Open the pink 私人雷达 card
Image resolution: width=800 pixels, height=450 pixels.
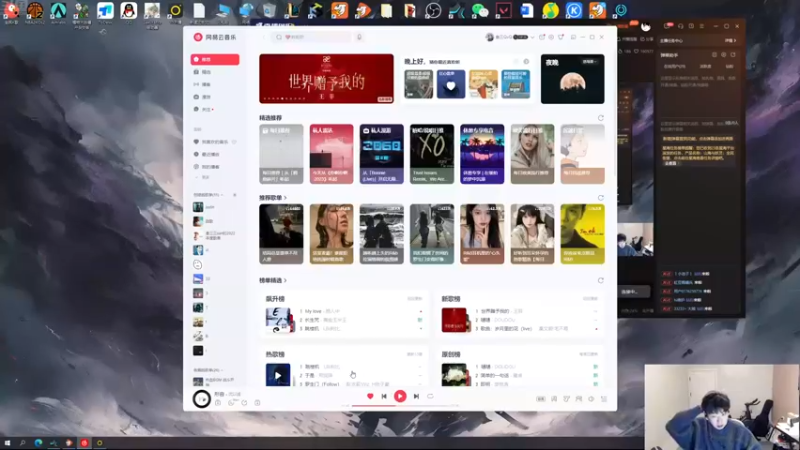pyautogui.click(x=331, y=154)
